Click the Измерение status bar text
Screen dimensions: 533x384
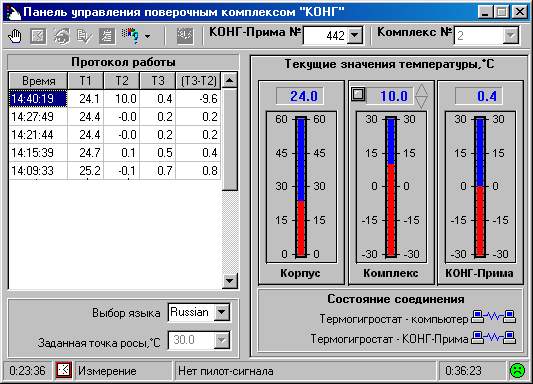click(x=107, y=371)
